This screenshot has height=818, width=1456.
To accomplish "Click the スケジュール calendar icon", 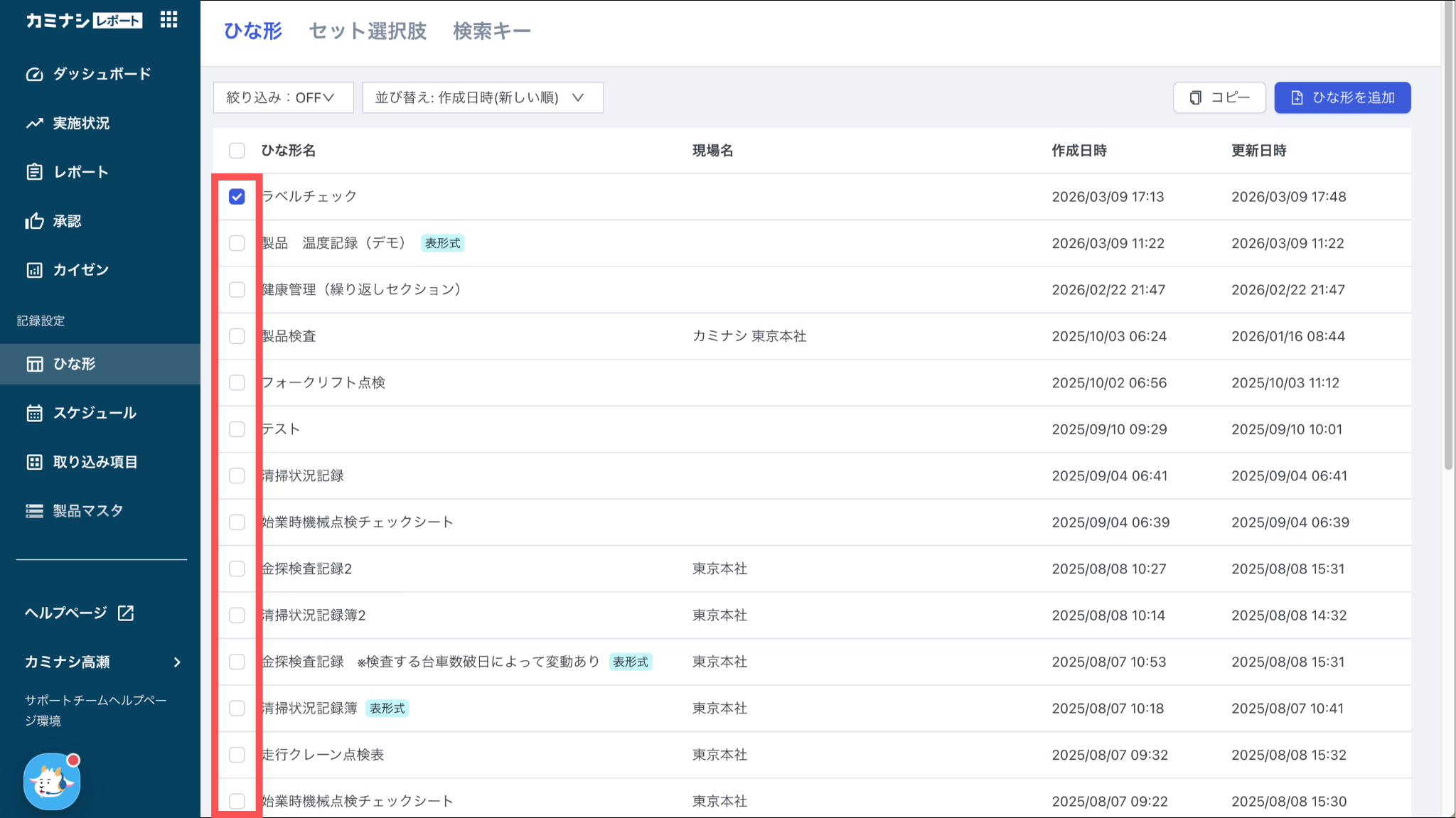I will (34, 413).
